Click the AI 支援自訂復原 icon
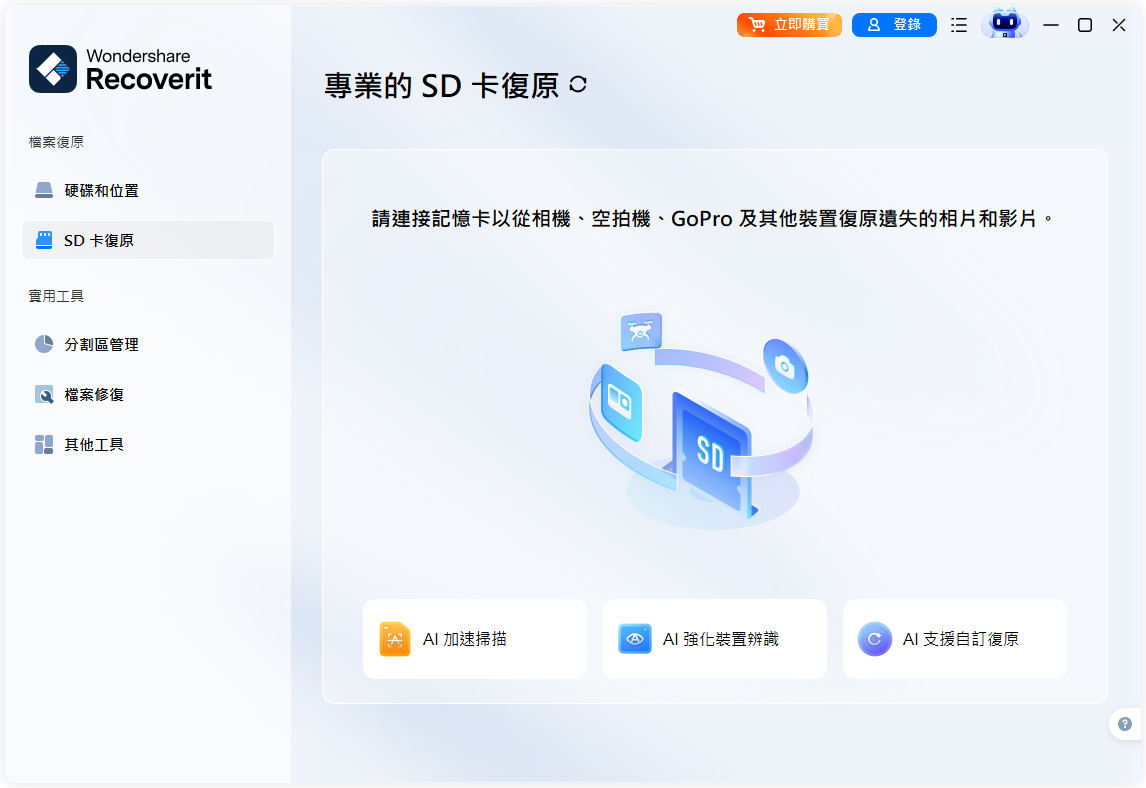This screenshot has height=788, width=1146. coord(874,639)
